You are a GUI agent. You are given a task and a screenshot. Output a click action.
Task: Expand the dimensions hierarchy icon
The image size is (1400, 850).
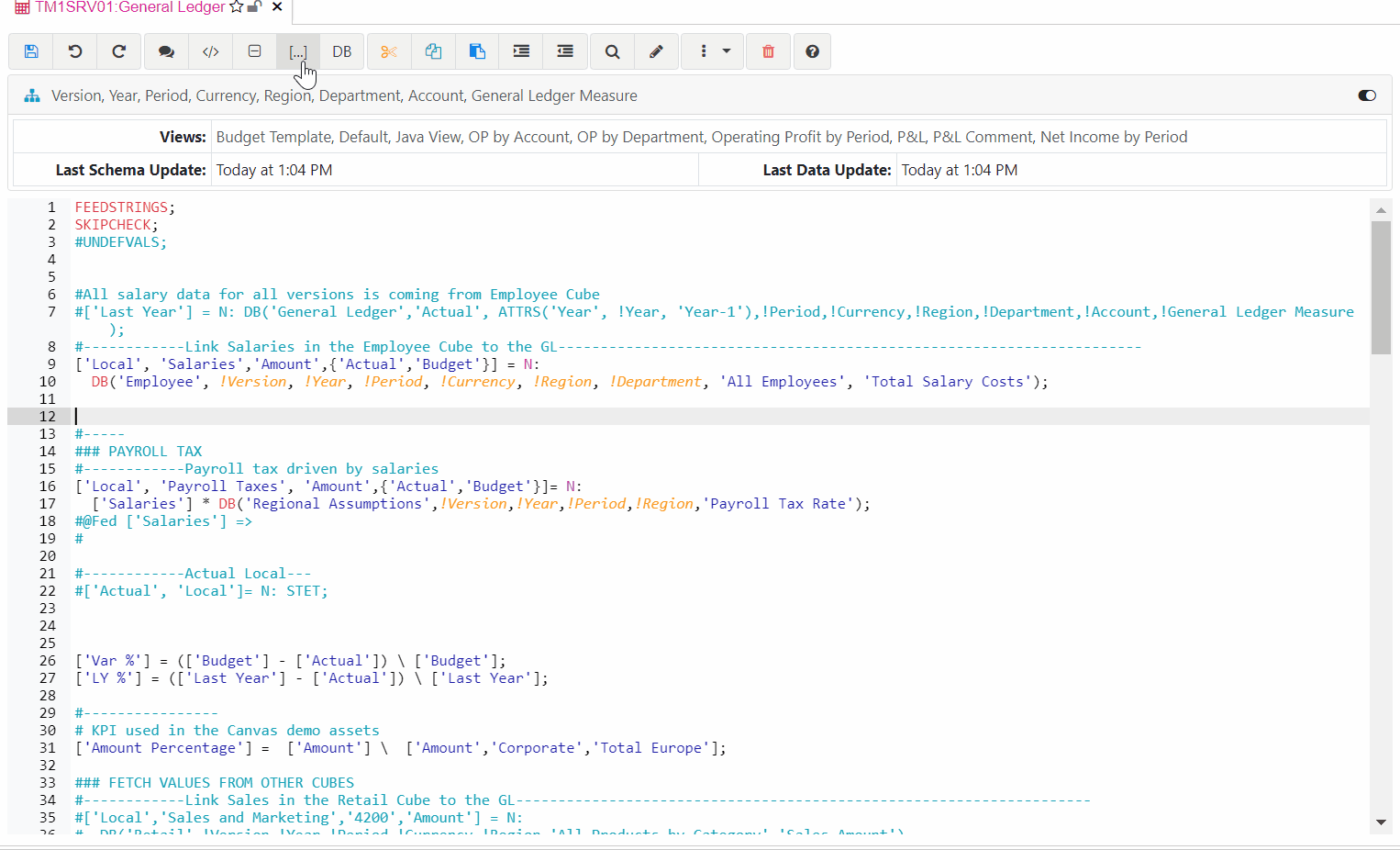click(x=32, y=95)
